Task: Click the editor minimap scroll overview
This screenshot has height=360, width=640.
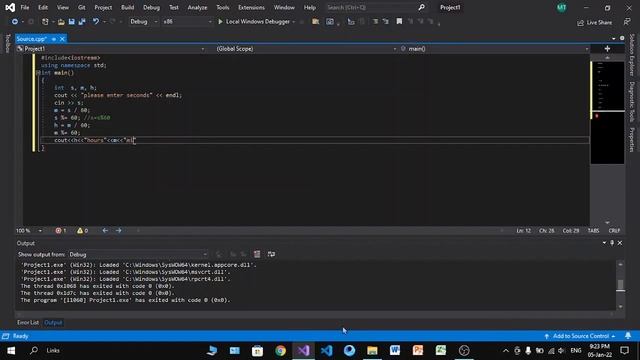Action: [x=607, y=112]
